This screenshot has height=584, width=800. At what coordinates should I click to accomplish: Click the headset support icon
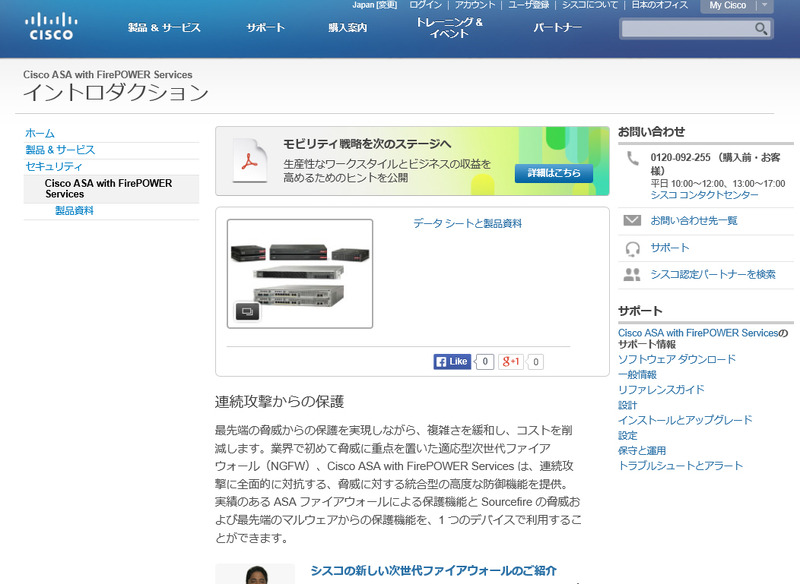tap(632, 248)
